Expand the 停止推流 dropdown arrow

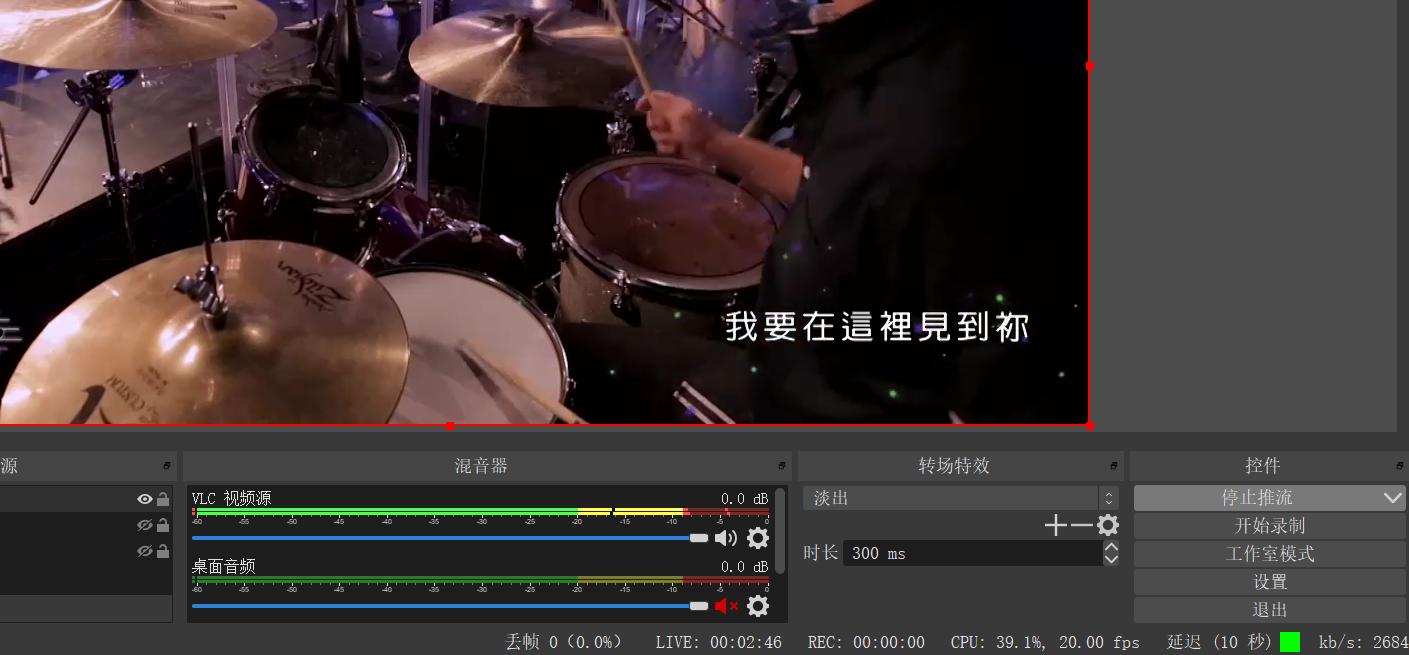[x=1393, y=498]
